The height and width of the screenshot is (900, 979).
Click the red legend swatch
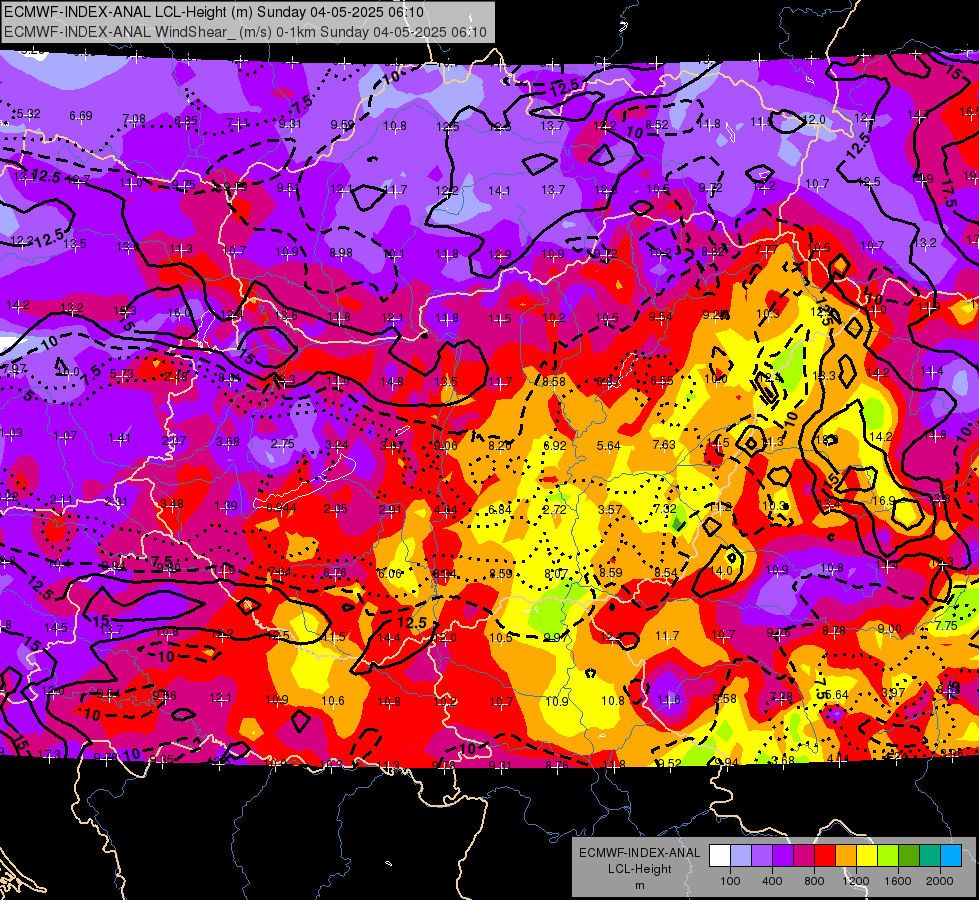pyautogui.click(x=825, y=856)
